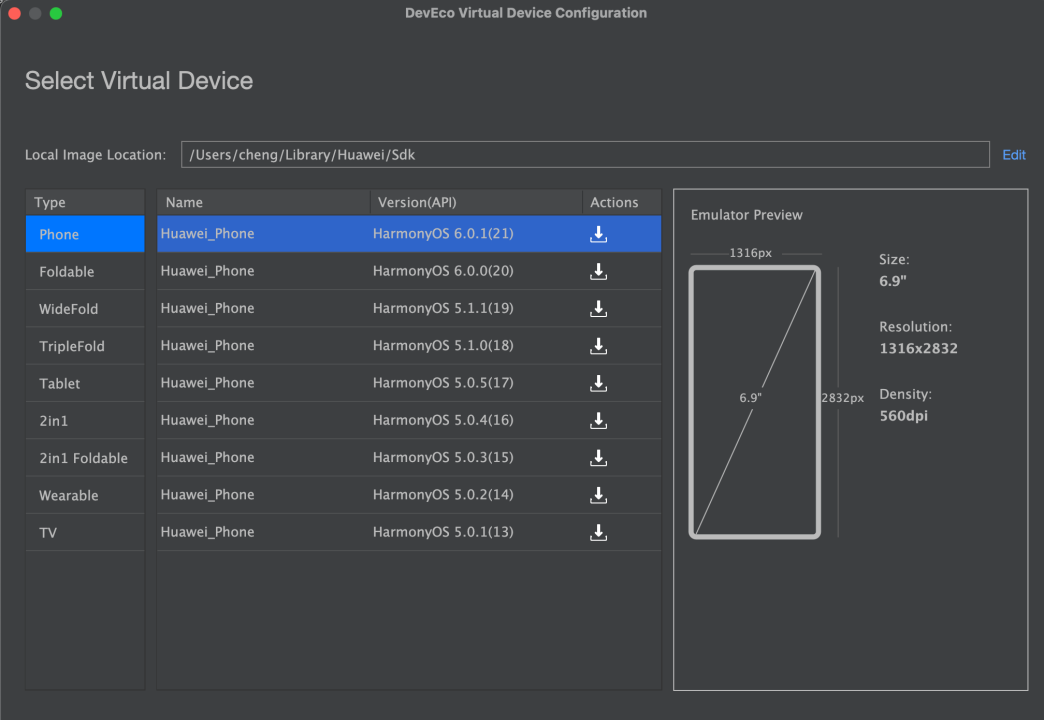Screen dimensions: 1044x720
Task: Click the Version(API) column header
Action: click(x=476, y=202)
